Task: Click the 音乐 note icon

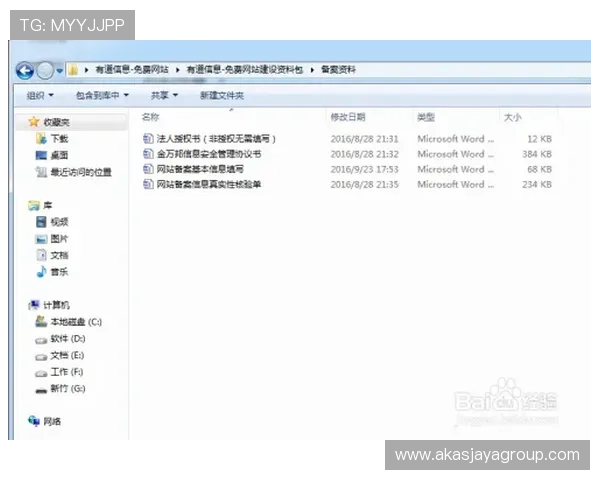Action: pyautogui.click(x=41, y=272)
